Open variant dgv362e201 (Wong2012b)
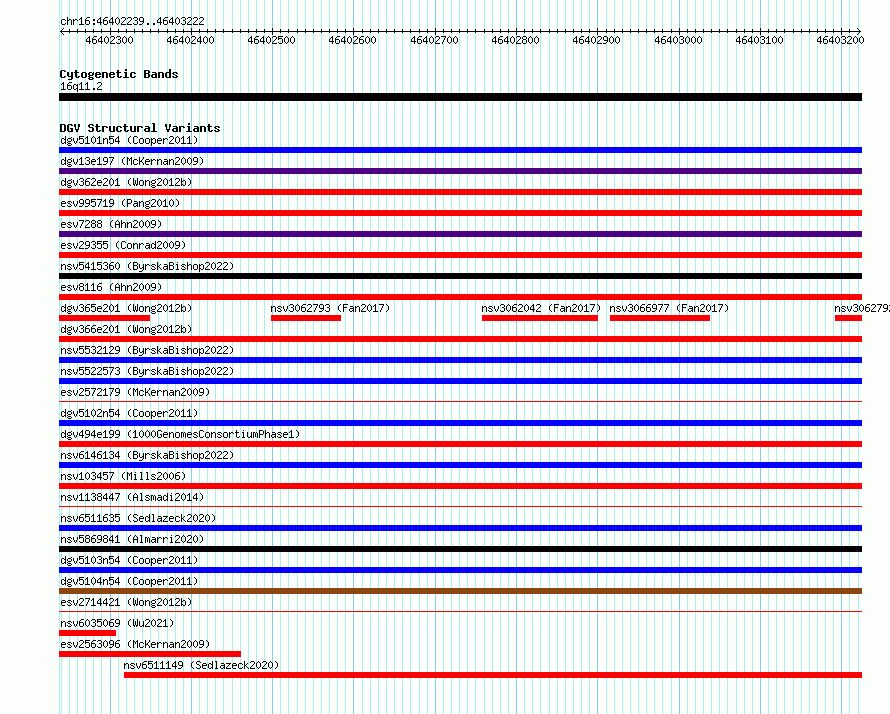The image size is (890, 714). (126, 182)
